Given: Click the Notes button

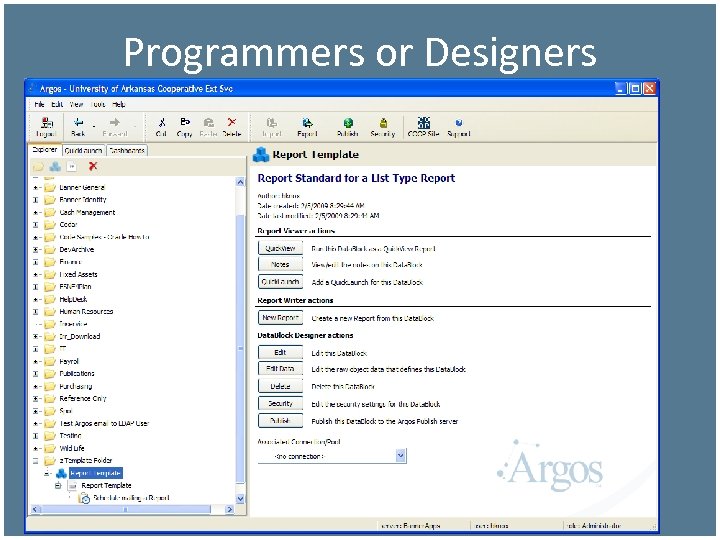Looking at the screenshot, I should point(280,264).
